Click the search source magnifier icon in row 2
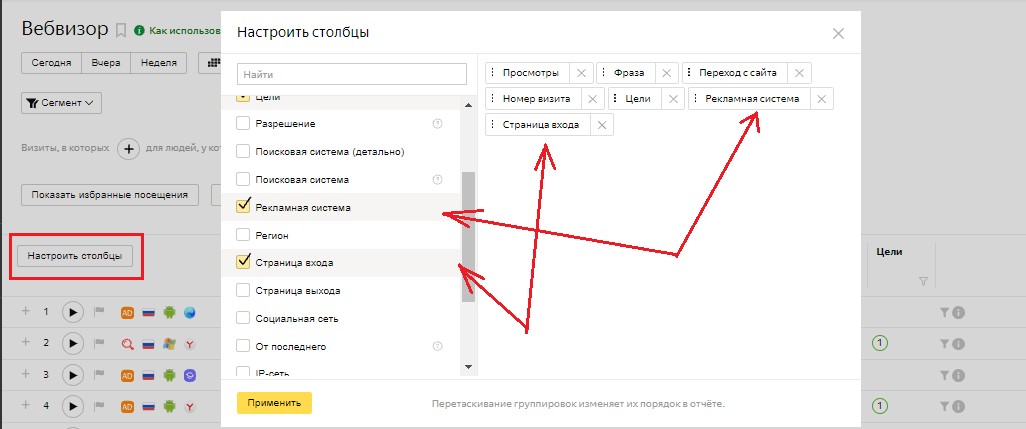Screen dimensions: 1026x429 [128, 343]
